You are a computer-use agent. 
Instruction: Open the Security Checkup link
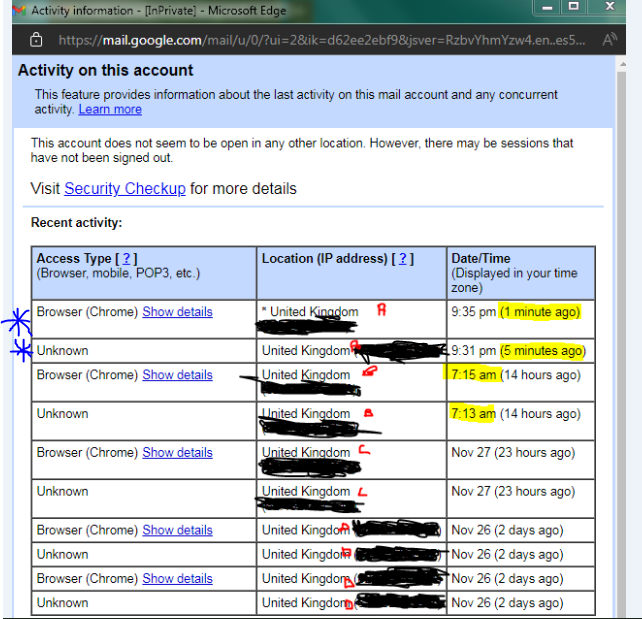pyautogui.click(x=125, y=188)
